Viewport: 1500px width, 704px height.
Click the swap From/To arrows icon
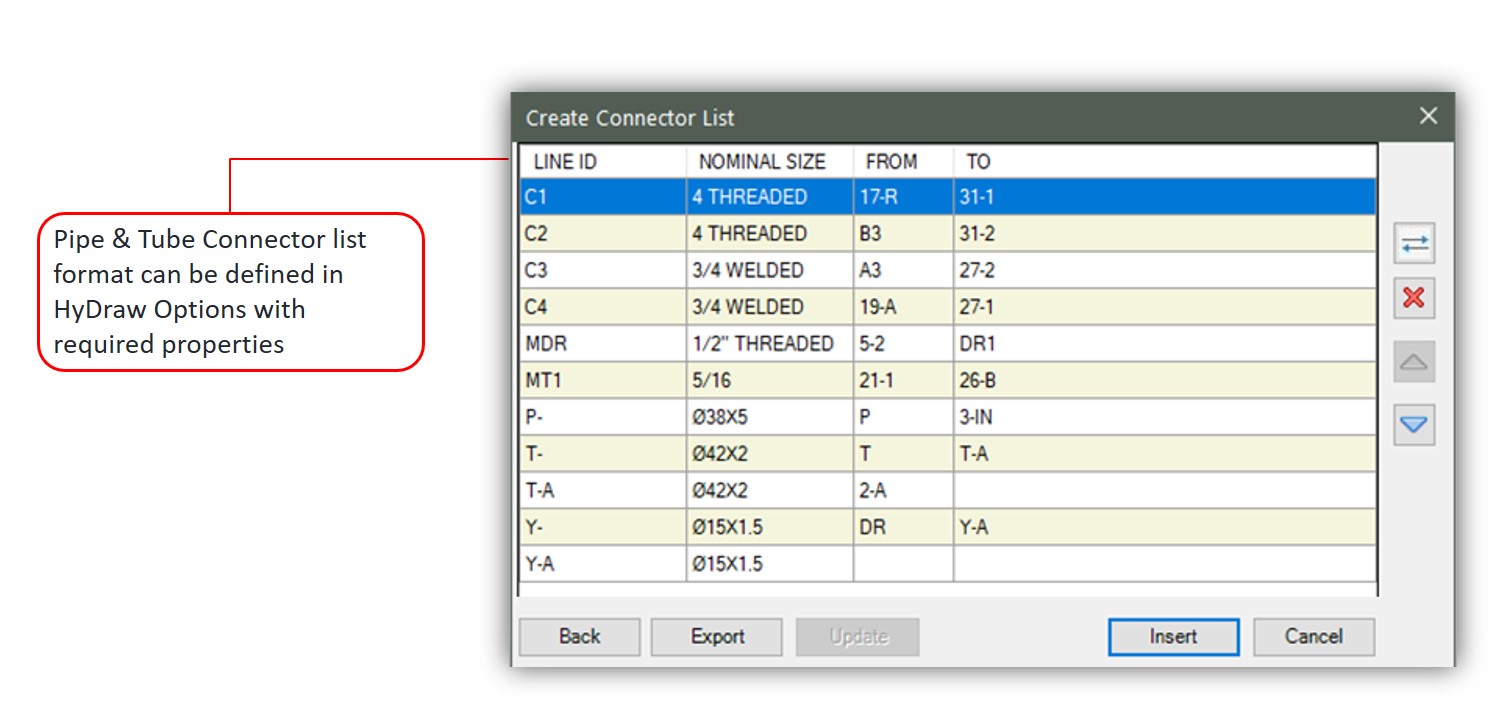[1414, 243]
